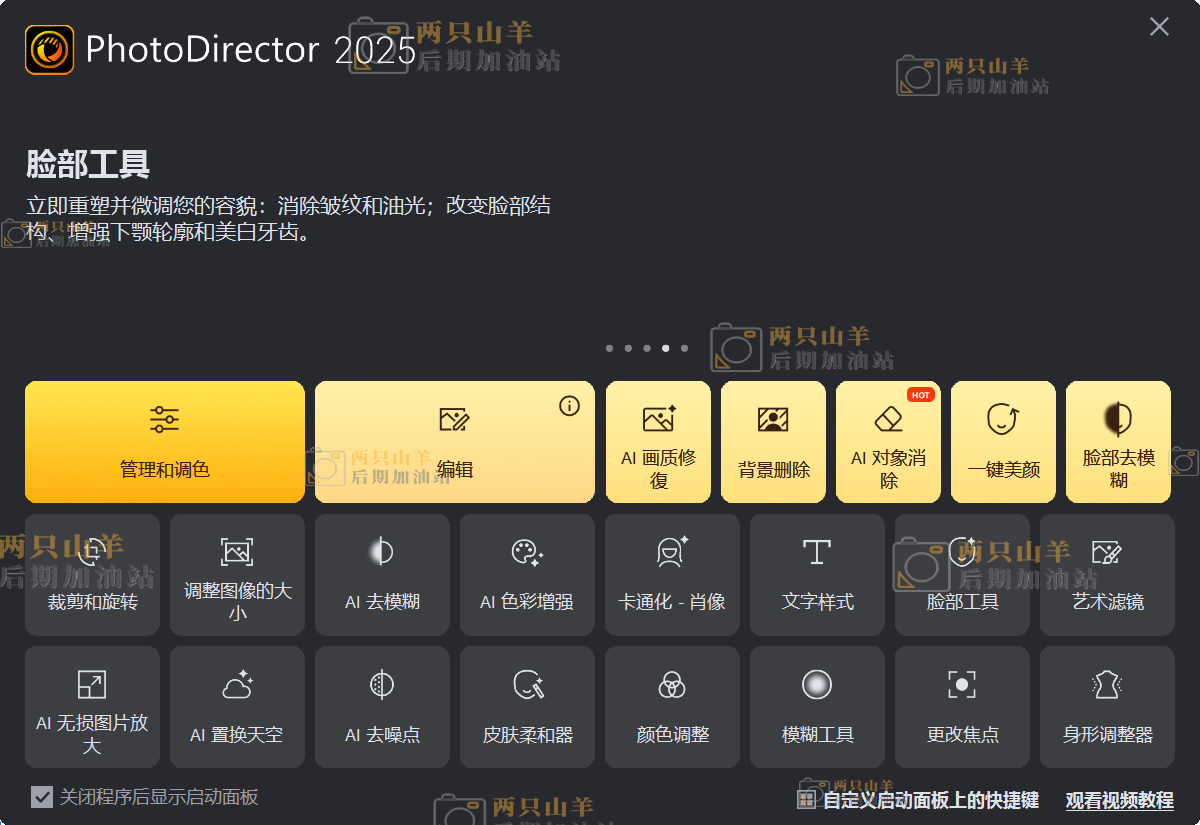Open the 一键美颜 tool

(x=1003, y=441)
